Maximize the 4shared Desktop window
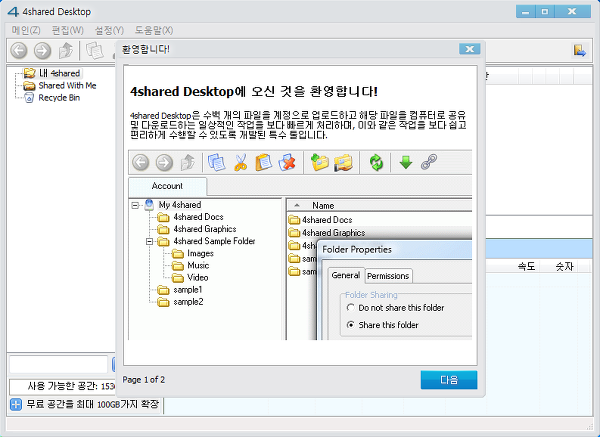The height and width of the screenshot is (437, 600). tap(545, 11)
